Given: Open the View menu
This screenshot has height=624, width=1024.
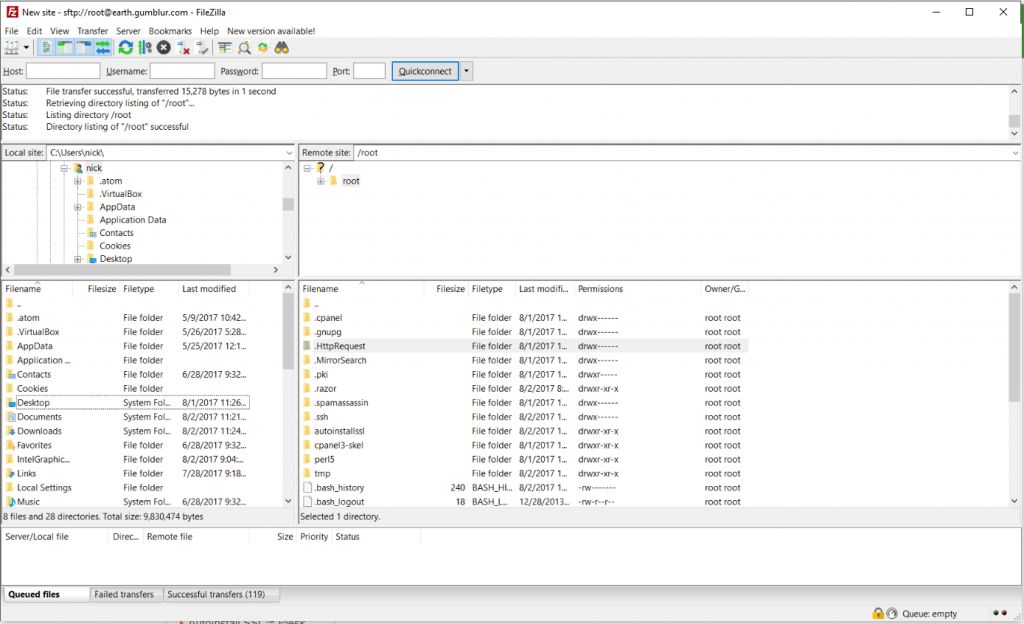Looking at the screenshot, I should pyautogui.click(x=59, y=31).
